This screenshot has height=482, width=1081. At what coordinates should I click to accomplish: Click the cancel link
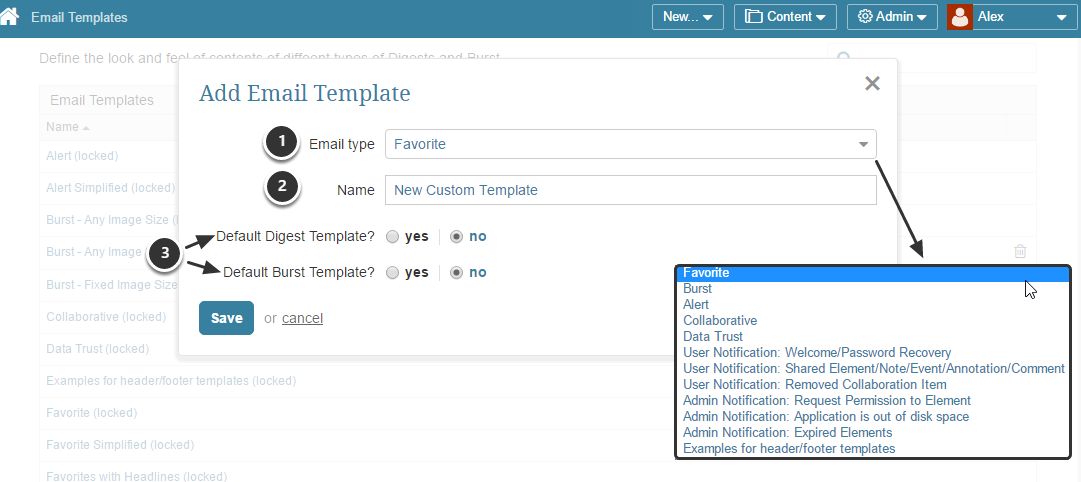tap(302, 318)
